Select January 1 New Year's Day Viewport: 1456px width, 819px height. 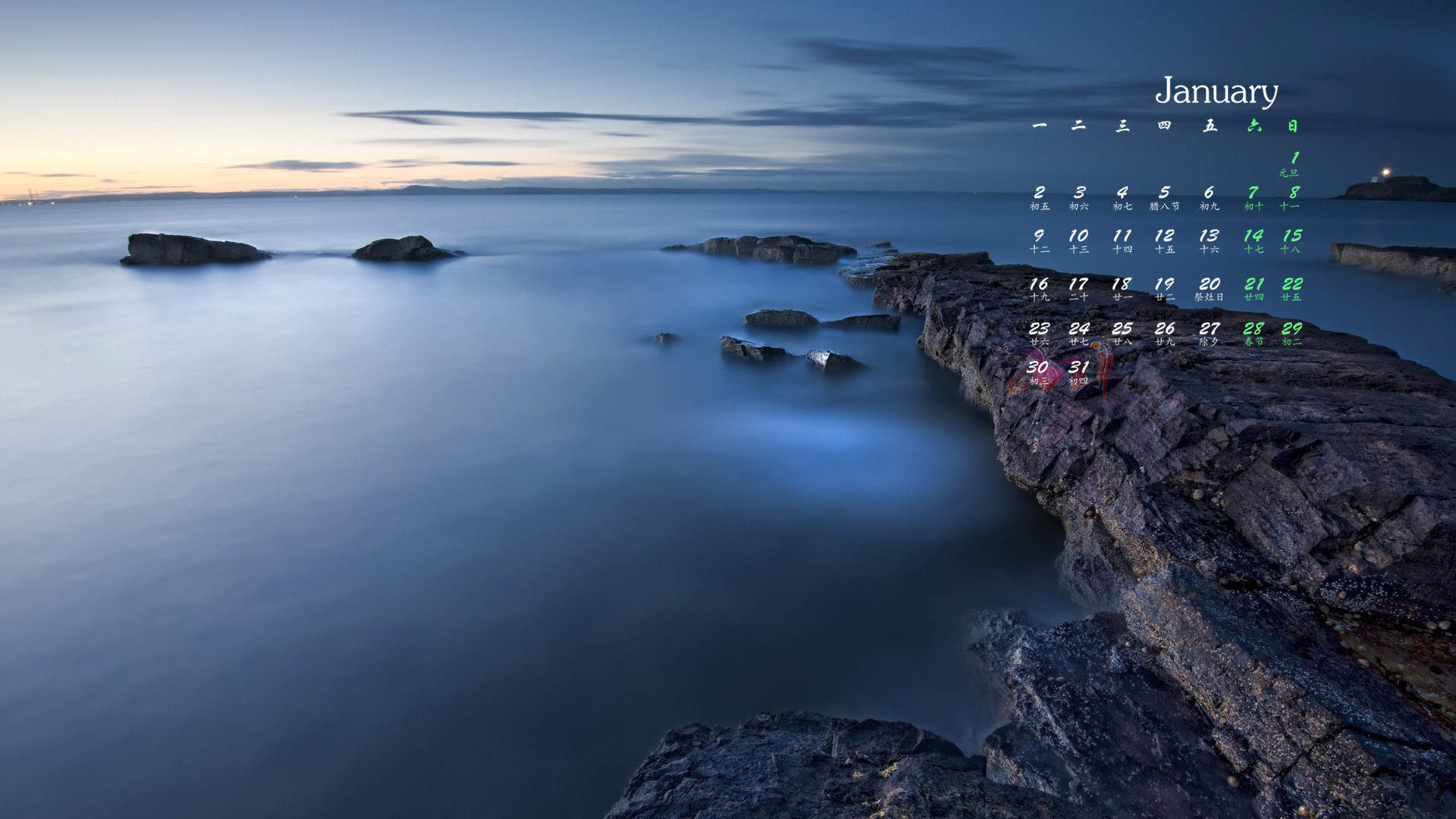tap(1291, 164)
